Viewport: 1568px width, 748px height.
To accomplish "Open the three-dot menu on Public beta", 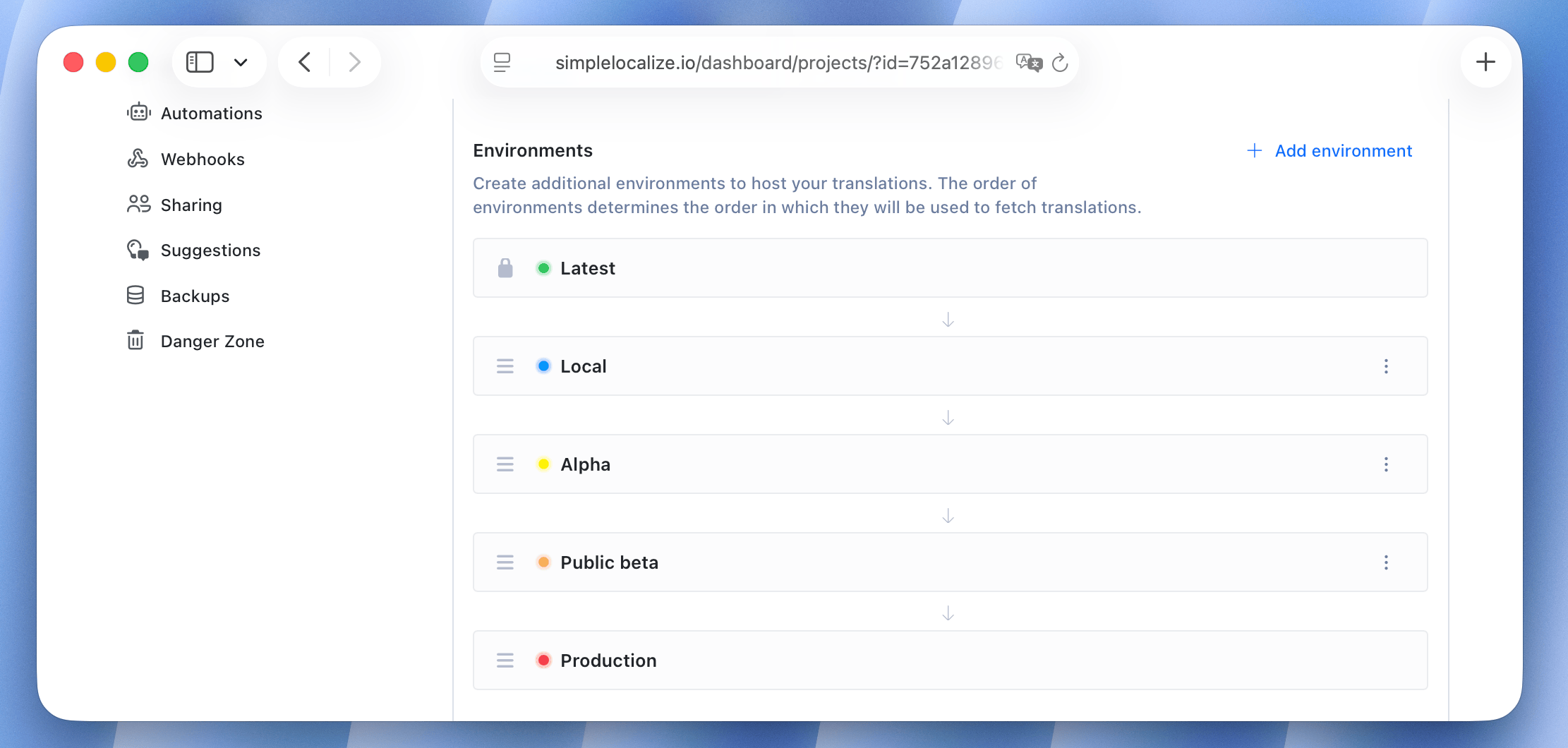I will [x=1387, y=562].
